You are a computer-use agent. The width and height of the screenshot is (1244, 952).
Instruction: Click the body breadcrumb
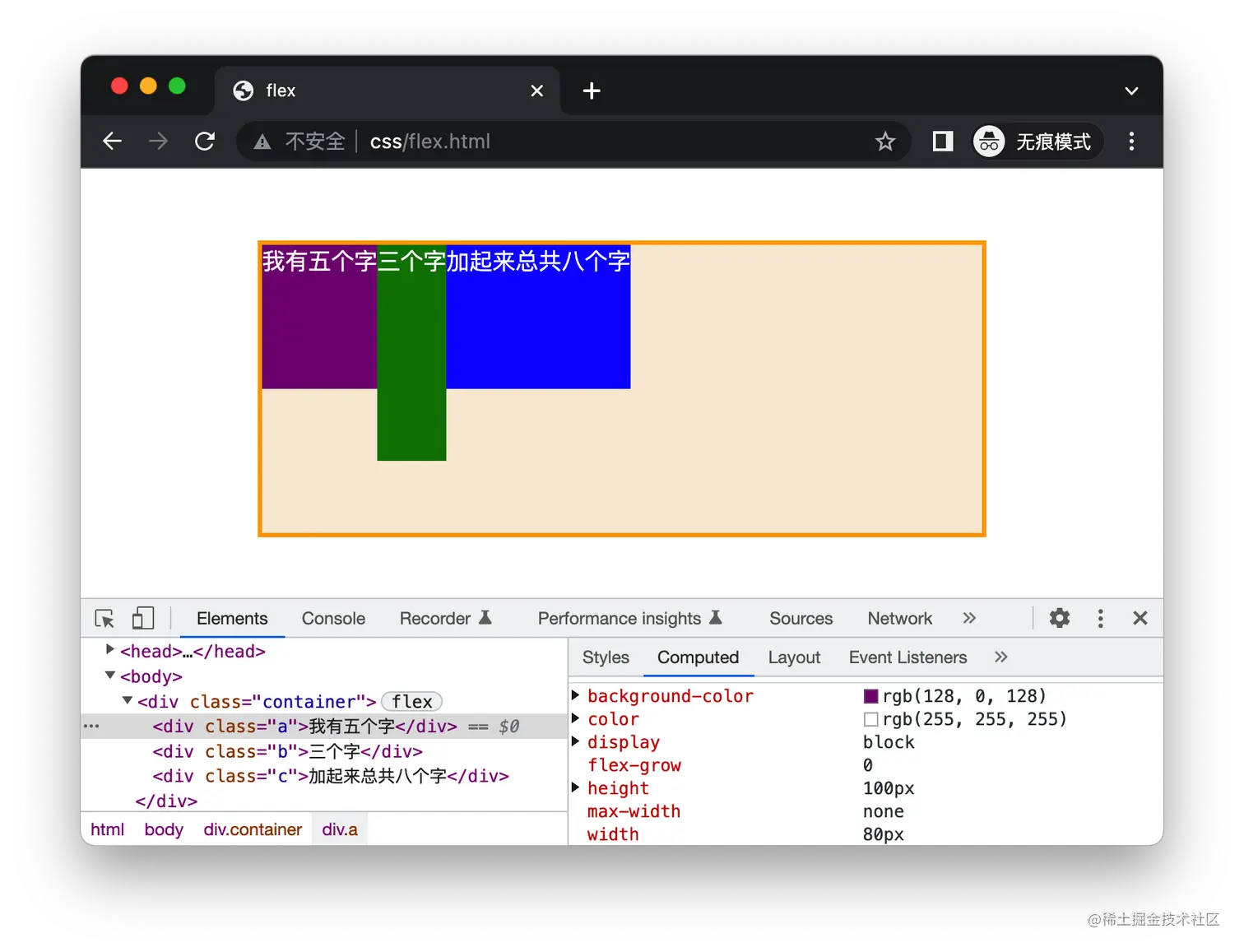click(x=164, y=829)
